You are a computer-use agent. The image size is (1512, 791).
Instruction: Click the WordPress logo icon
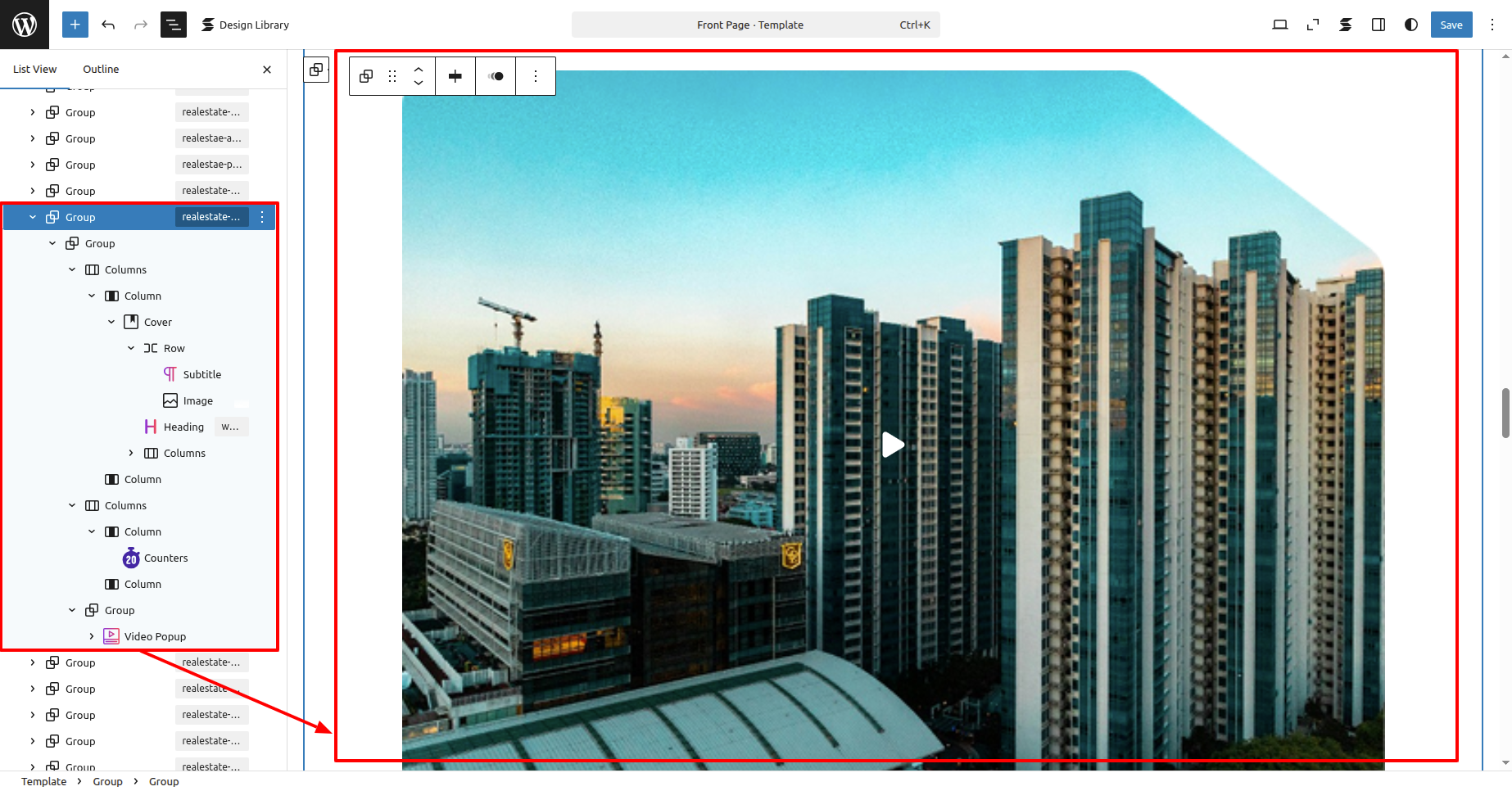tap(25, 25)
